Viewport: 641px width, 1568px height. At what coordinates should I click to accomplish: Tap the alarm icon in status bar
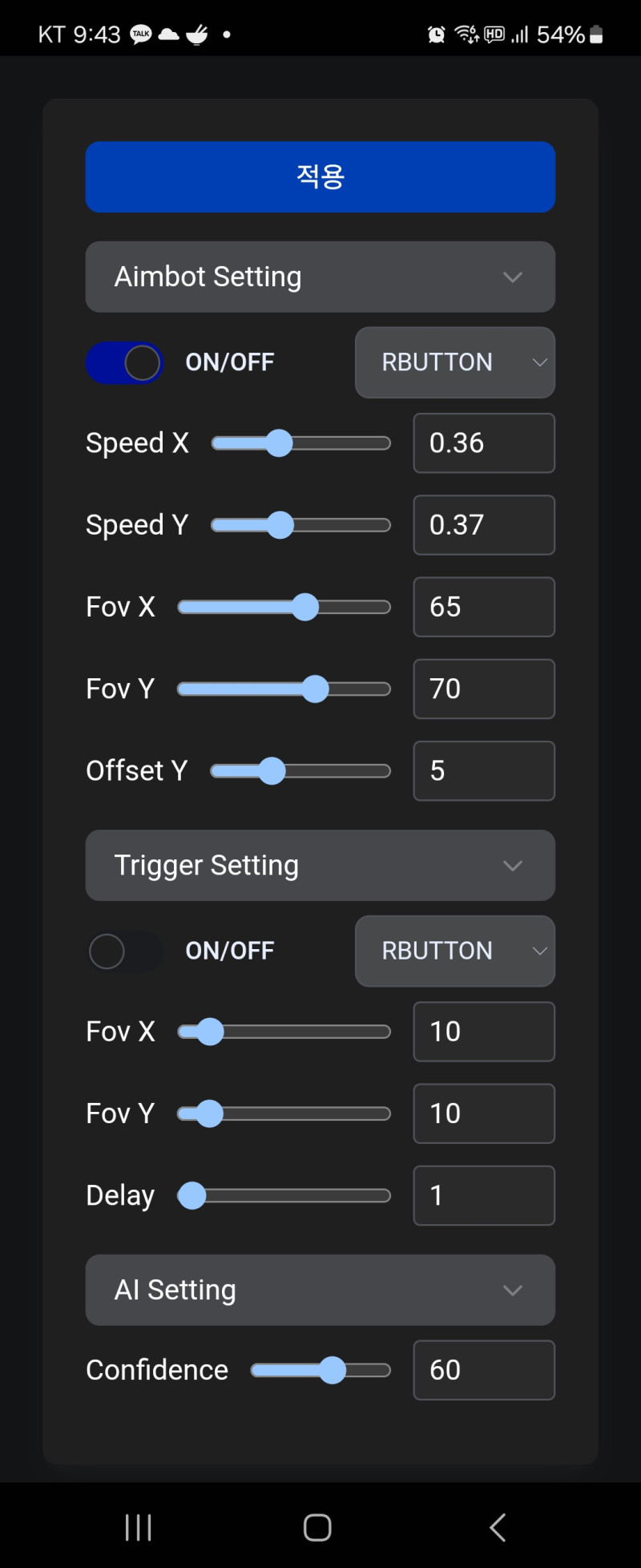click(x=436, y=34)
